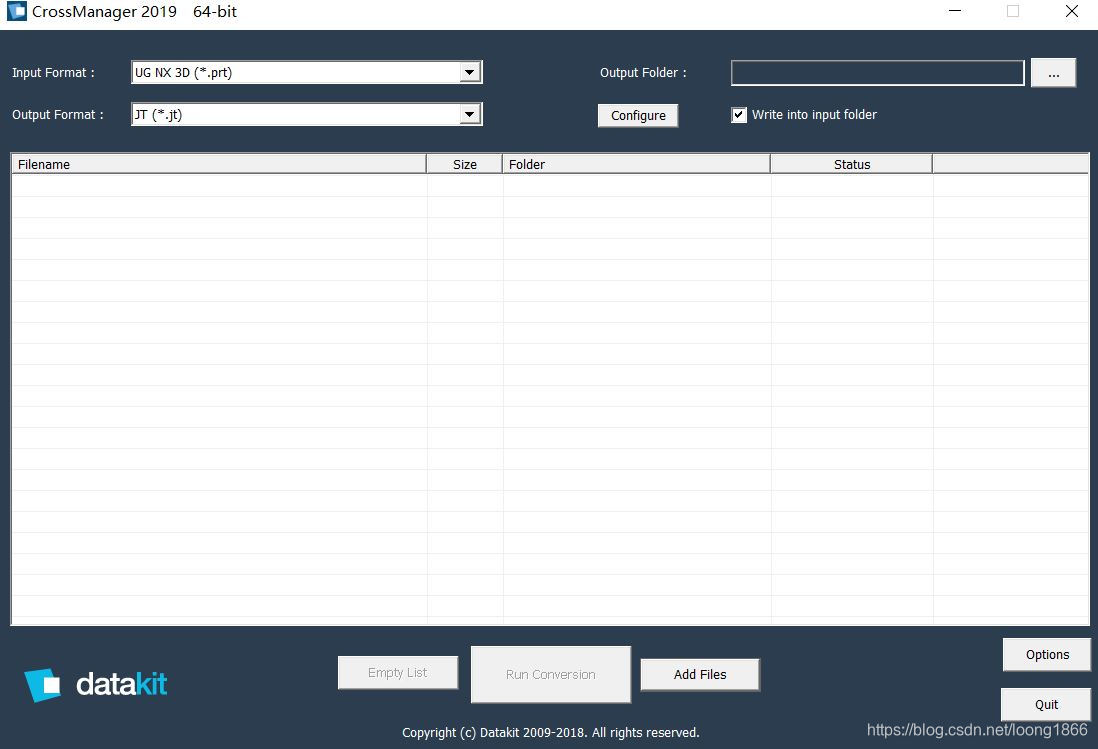This screenshot has height=749, width=1098.
Task: Open the Options dialog
Action: tap(1047, 654)
